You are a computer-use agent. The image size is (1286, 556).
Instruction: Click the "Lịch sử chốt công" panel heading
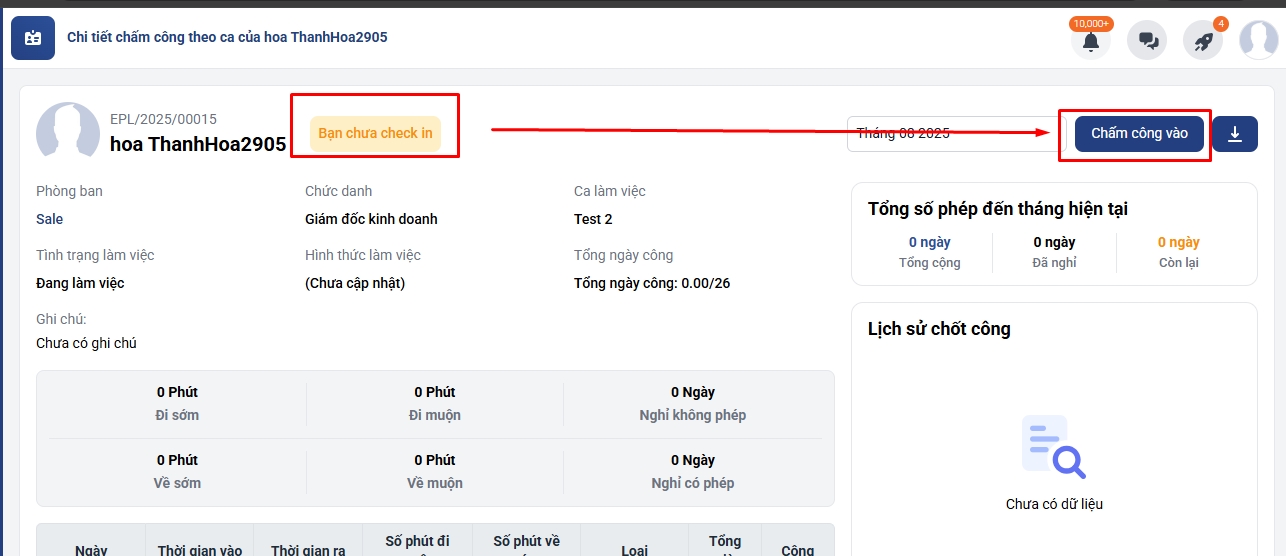[x=939, y=329]
